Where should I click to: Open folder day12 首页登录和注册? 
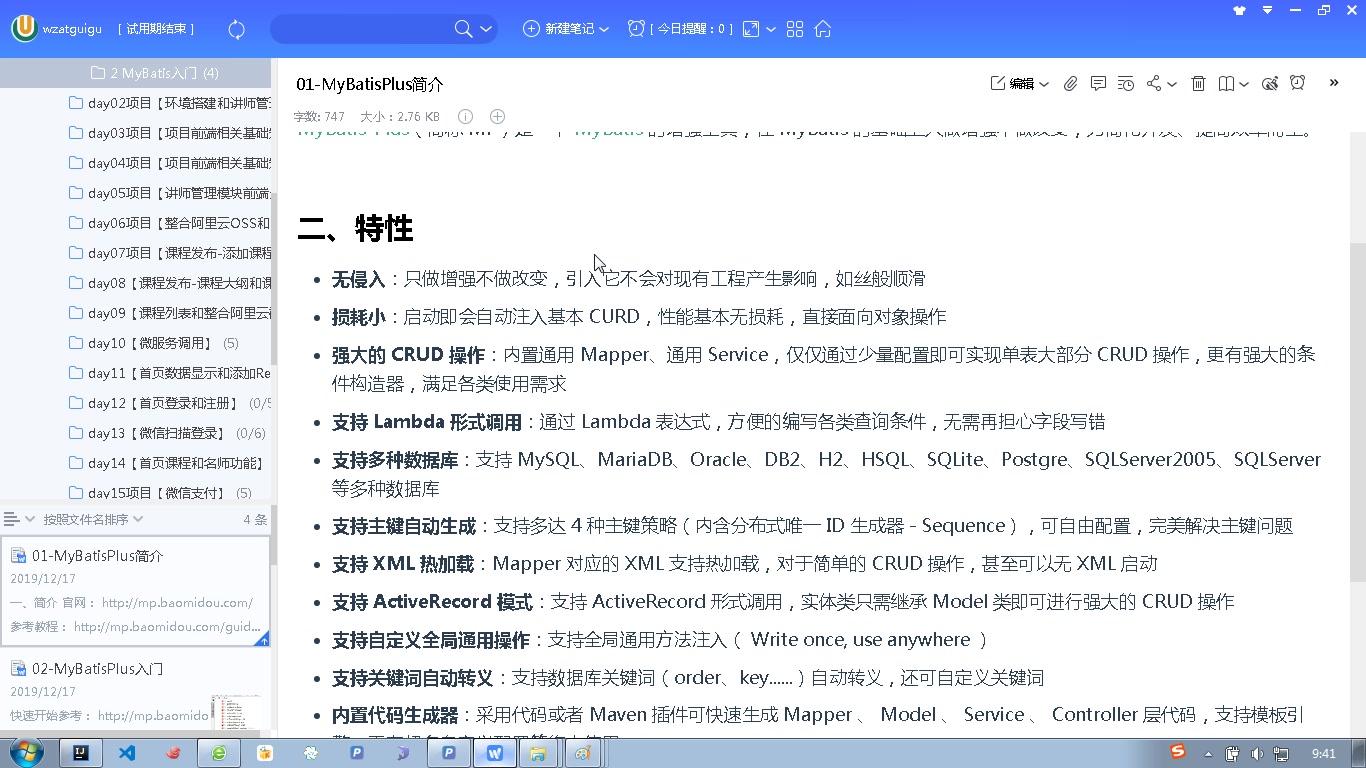coord(168,403)
